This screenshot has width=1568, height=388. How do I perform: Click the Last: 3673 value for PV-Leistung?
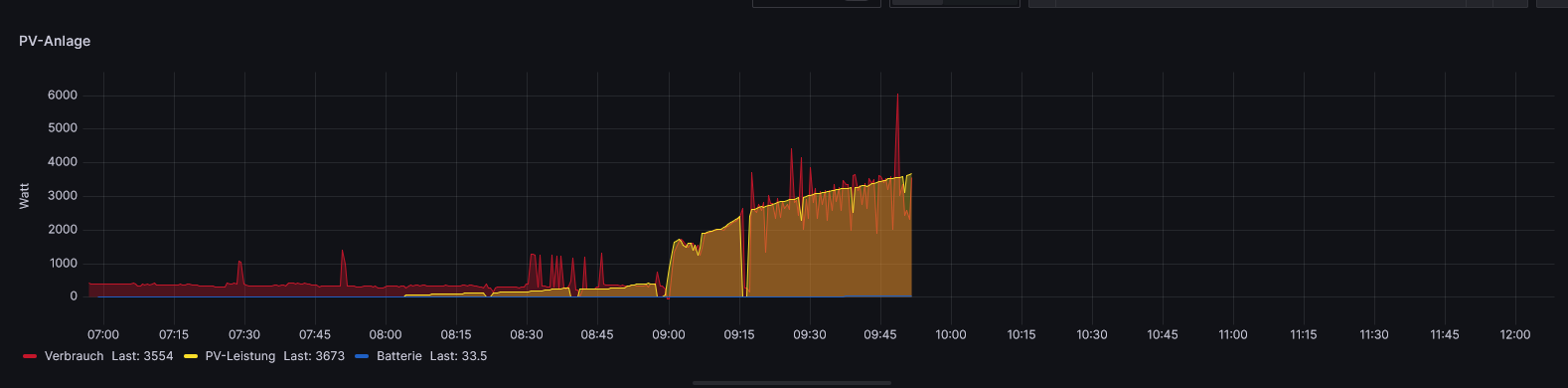pos(314,356)
